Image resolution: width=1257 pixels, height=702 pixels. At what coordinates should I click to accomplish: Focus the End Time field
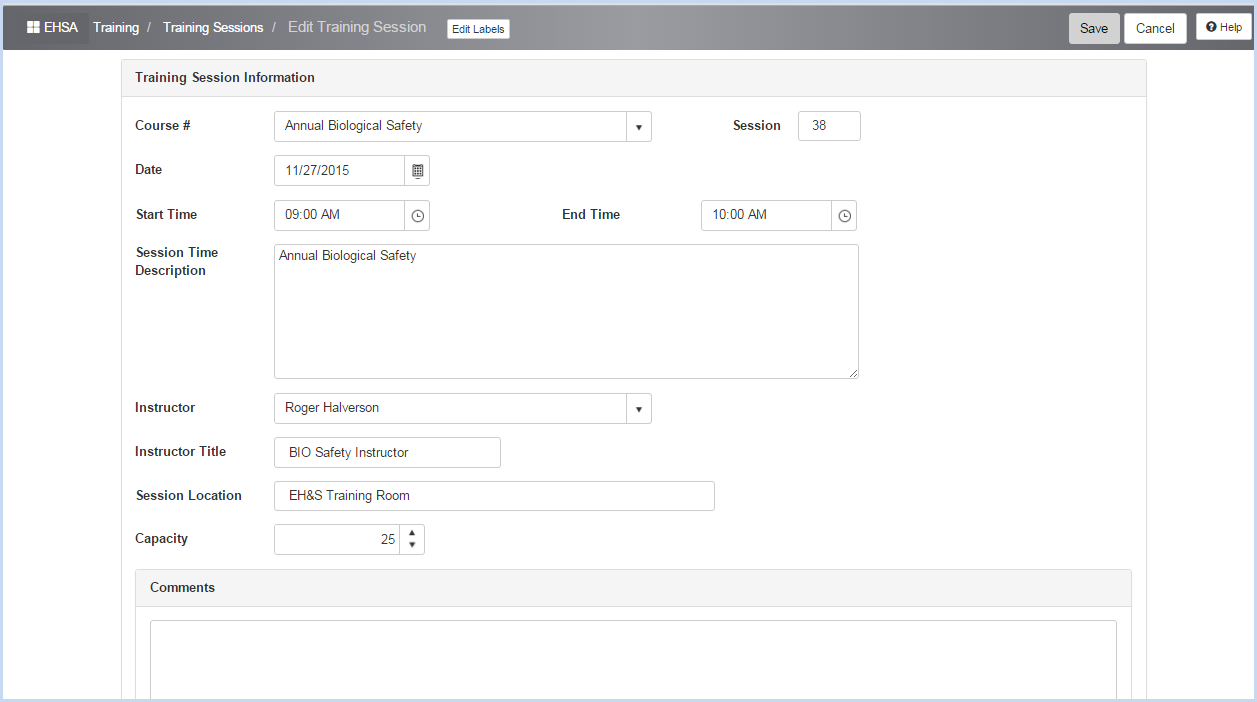click(767, 216)
